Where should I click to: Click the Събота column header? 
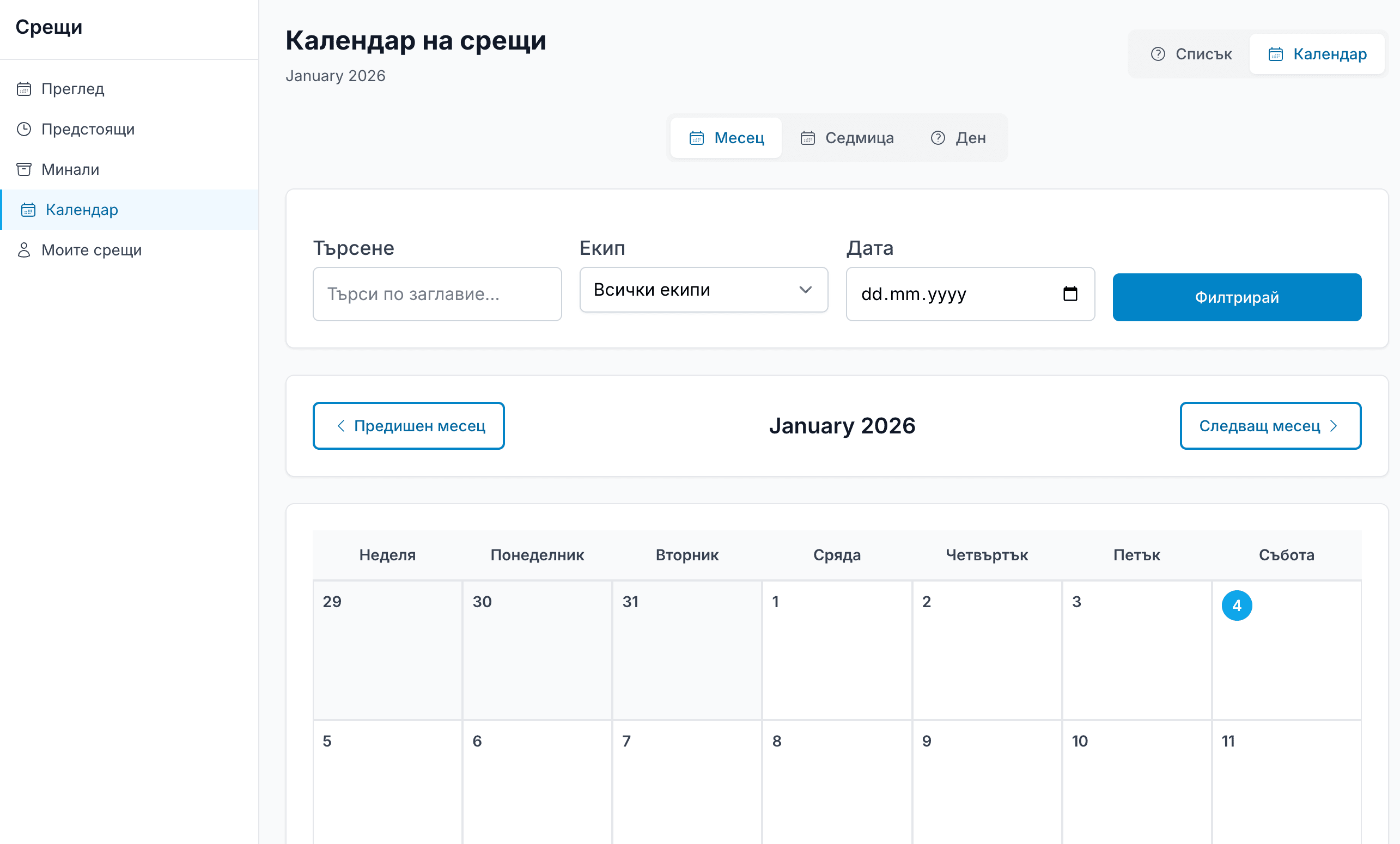[x=1287, y=555]
